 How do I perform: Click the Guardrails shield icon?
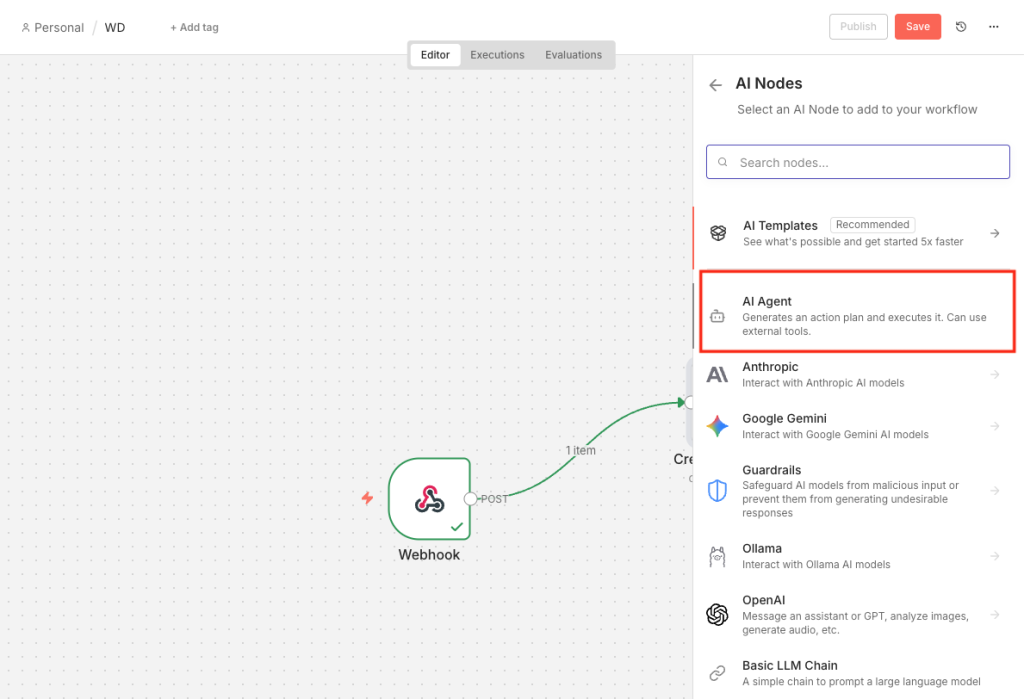pos(717,491)
